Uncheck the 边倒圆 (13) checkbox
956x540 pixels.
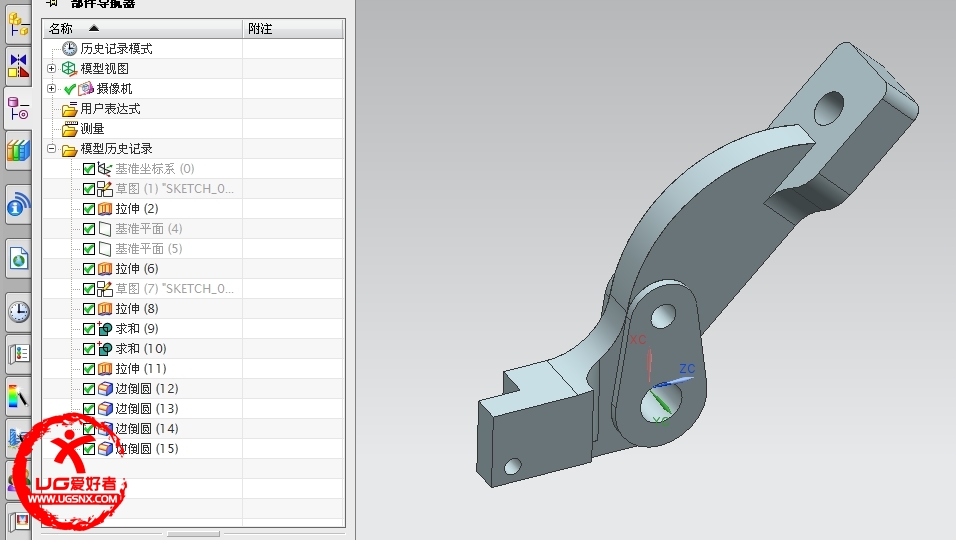click(89, 409)
